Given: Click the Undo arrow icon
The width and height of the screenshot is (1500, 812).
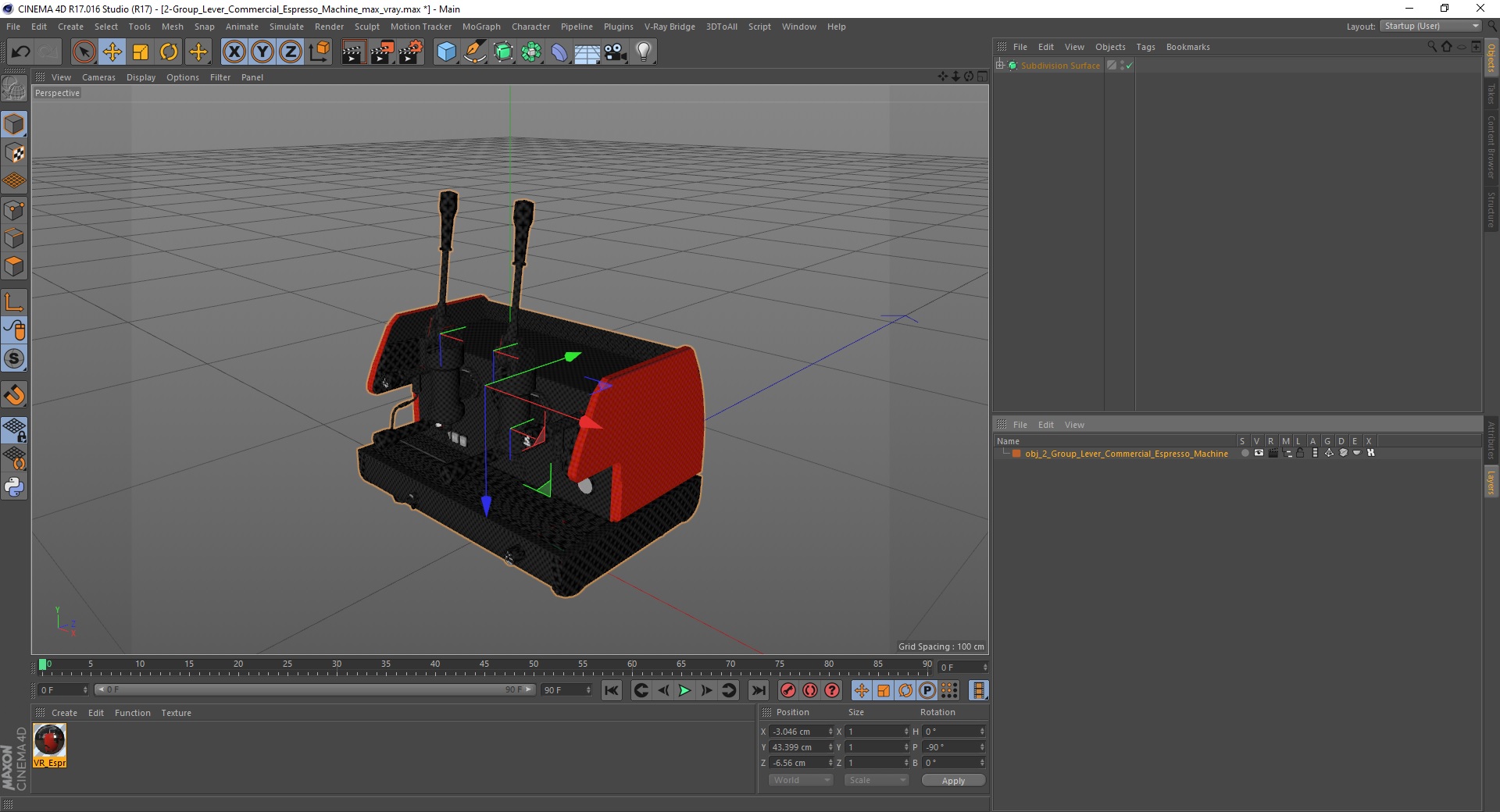Looking at the screenshot, I should pyautogui.click(x=20, y=52).
